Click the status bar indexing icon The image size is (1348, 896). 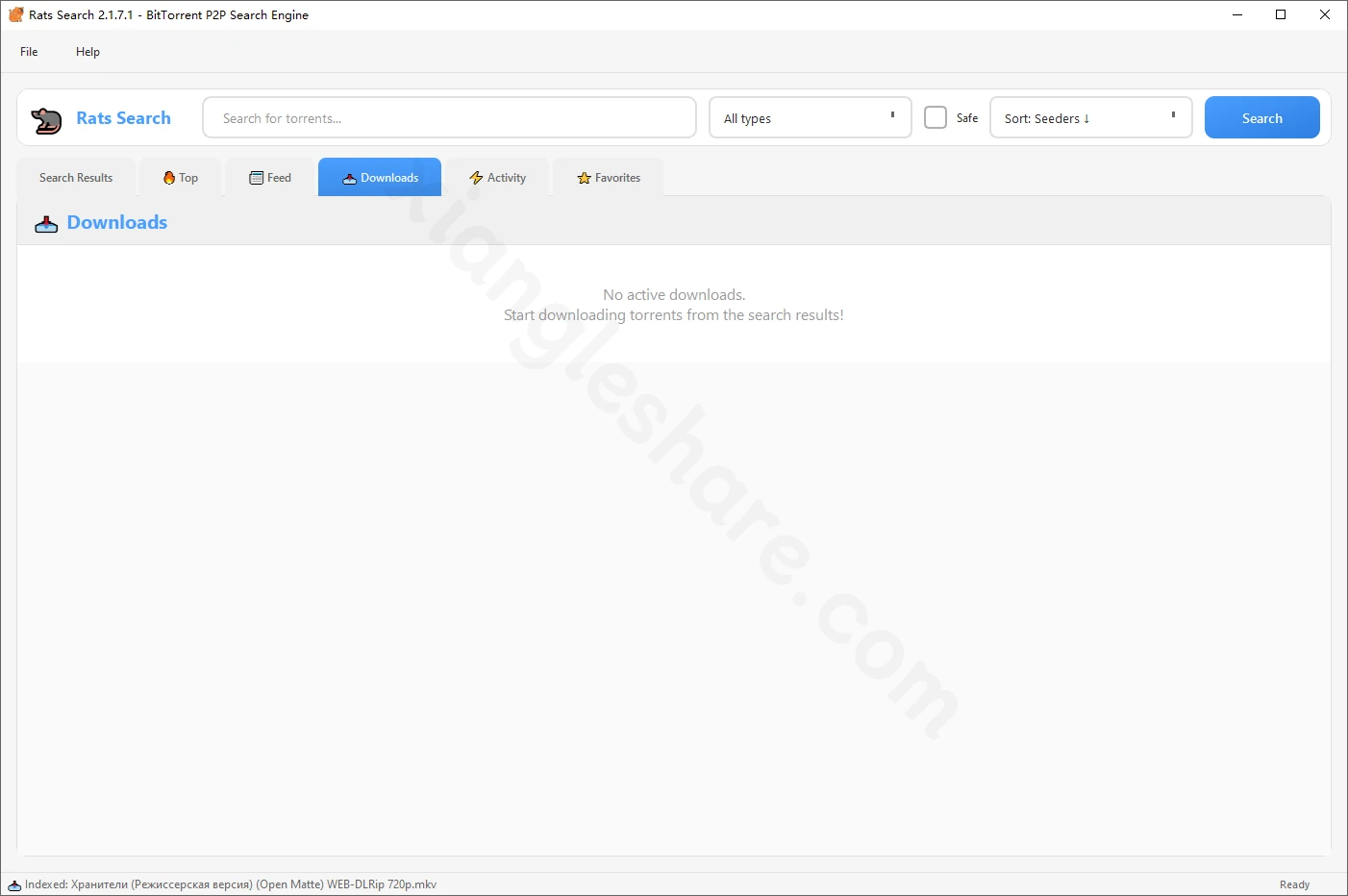(x=14, y=885)
